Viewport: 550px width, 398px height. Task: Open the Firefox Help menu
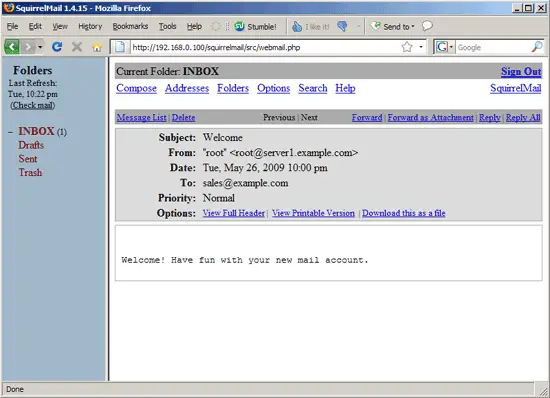tap(194, 26)
